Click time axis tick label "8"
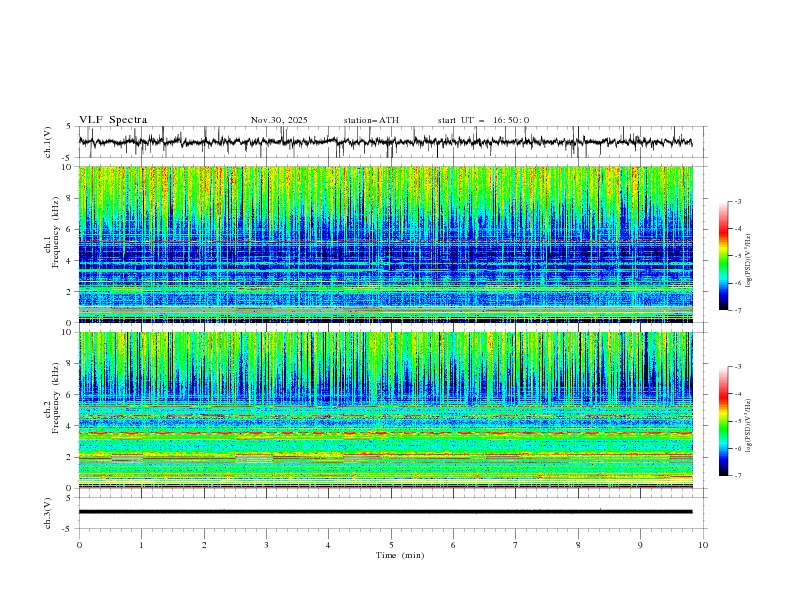 tap(578, 545)
